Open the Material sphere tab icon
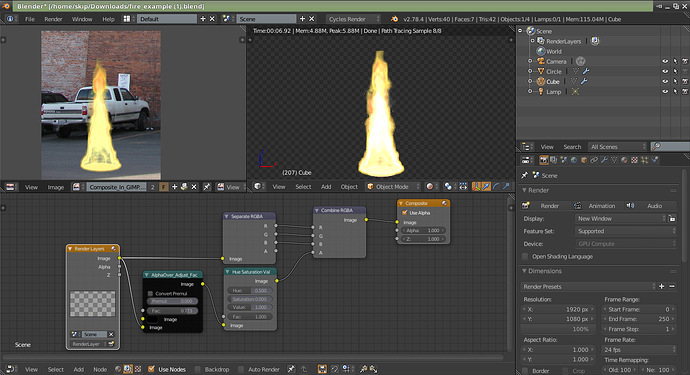Image resolution: width=690 pixels, height=375 pixels. point(624,160)
